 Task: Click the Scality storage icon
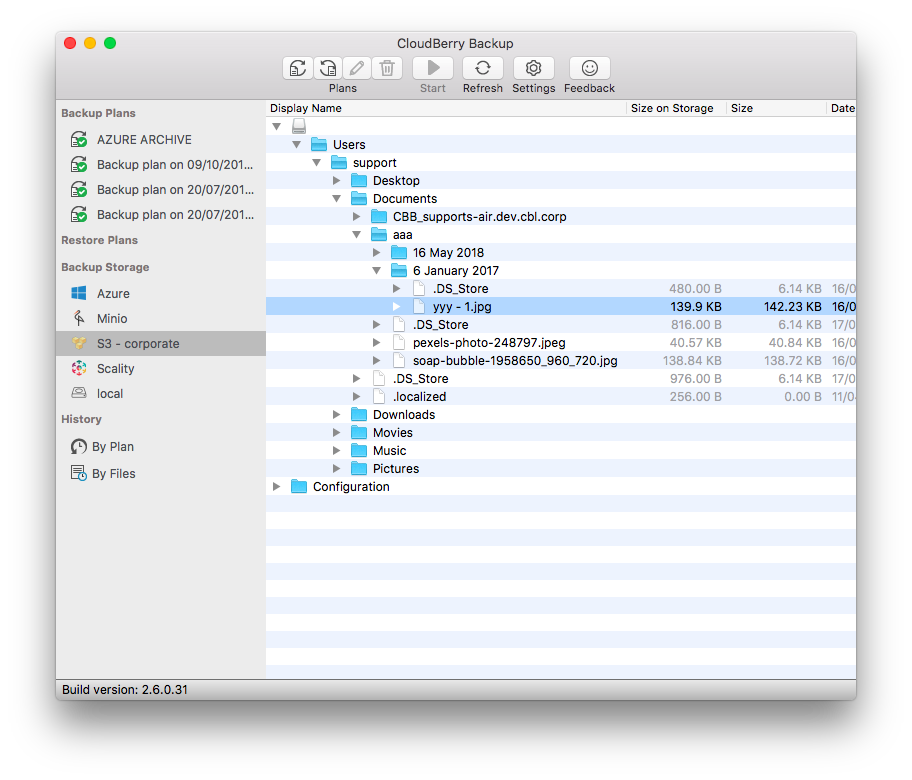79,368
